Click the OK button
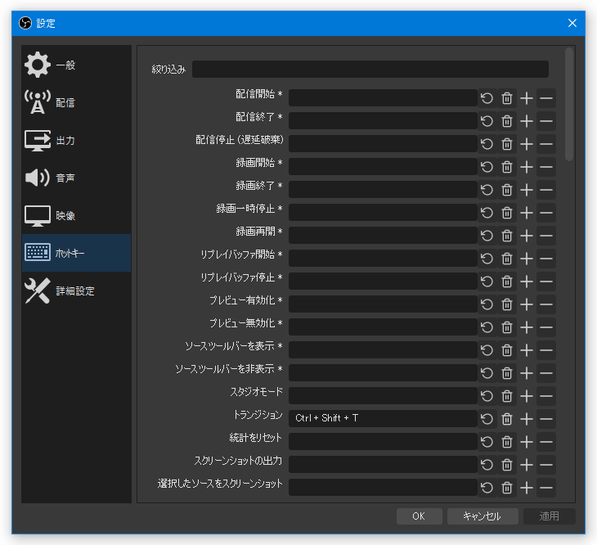The height and width of the screenshot is (545, 597). (419, 516)
